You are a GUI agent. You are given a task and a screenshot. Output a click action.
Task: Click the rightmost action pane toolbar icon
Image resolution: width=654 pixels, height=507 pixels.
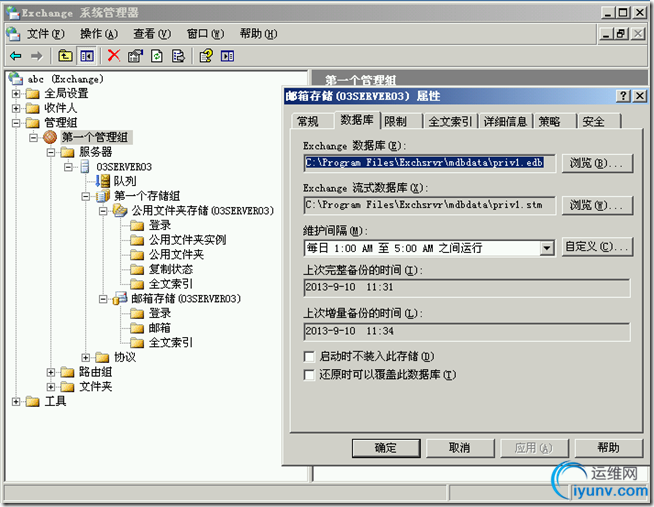pyautogui.click(x=227, y=56)
